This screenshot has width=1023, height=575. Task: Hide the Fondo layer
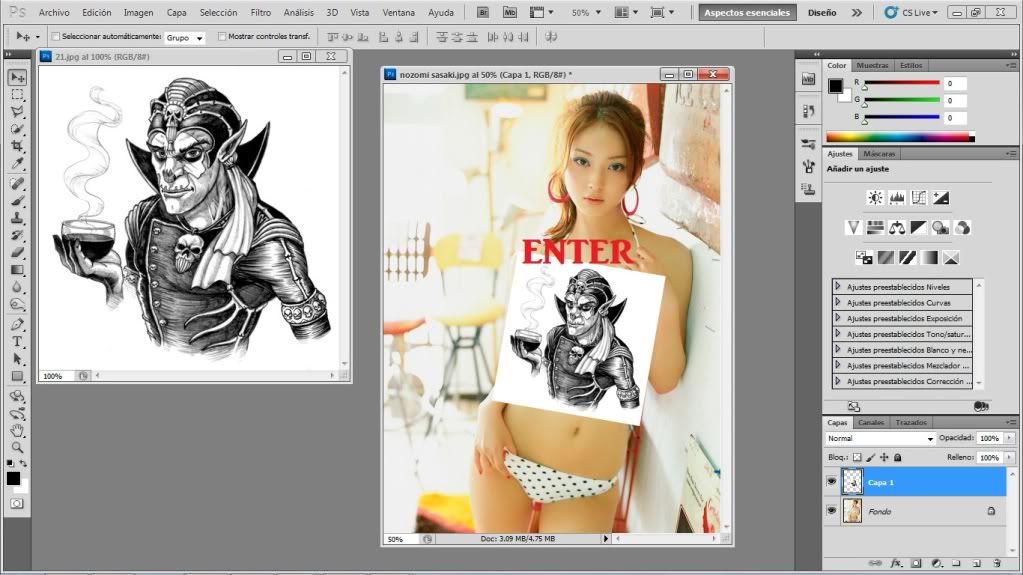click(831, 511)
